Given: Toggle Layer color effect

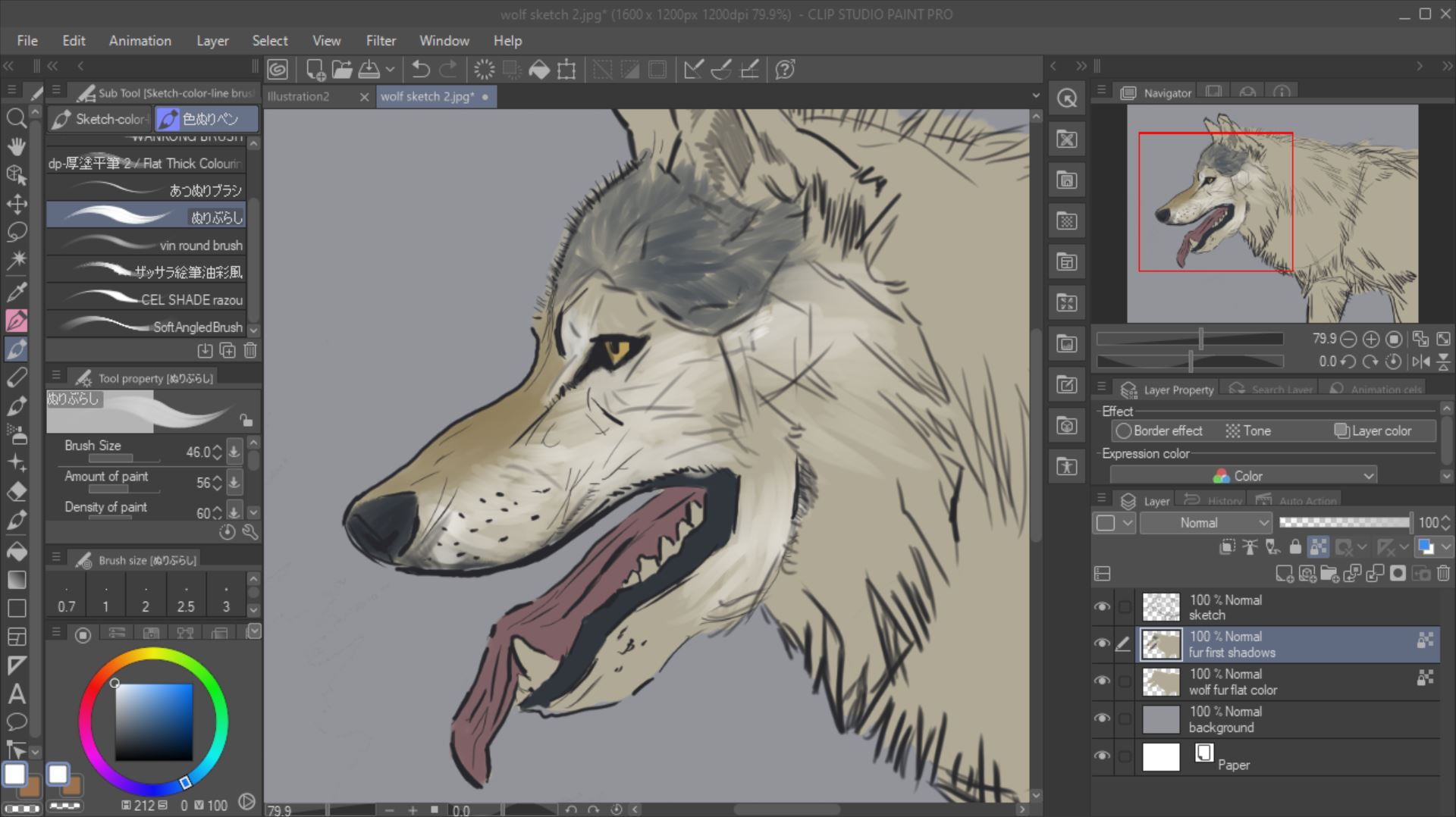Looking at the screenshot, I should pyautogui.click(x=1373, y=431).
